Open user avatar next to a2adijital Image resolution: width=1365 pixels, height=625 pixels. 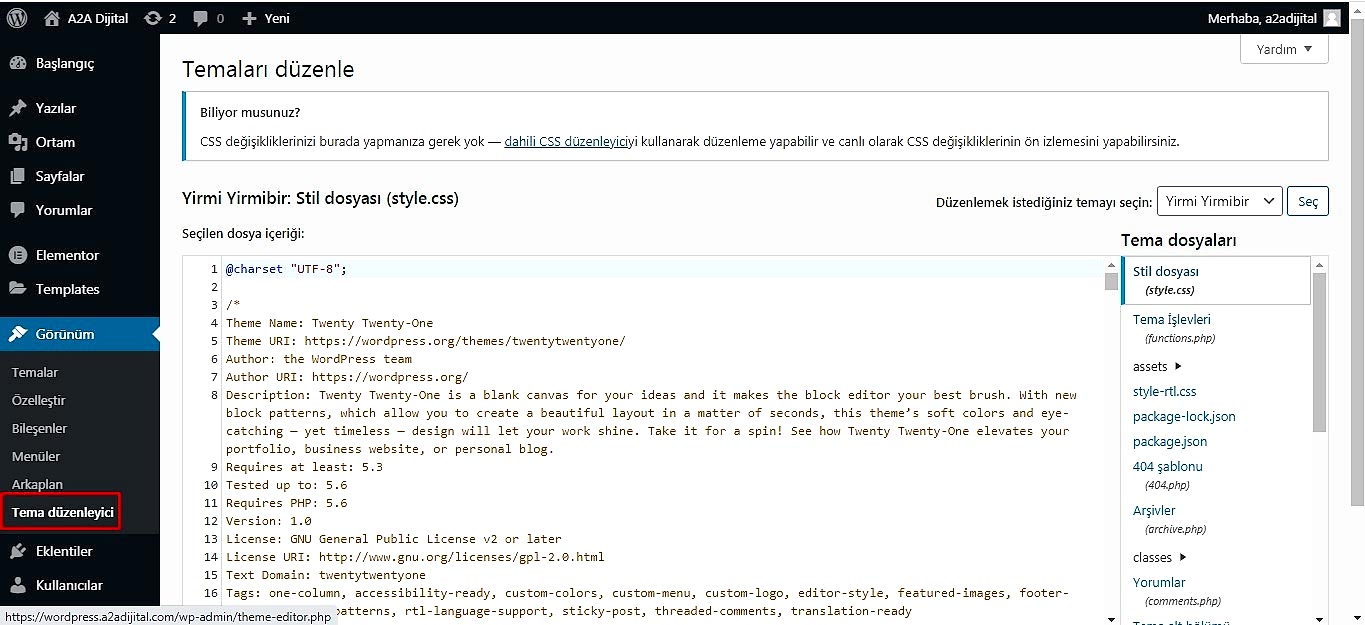point(1332,17)
